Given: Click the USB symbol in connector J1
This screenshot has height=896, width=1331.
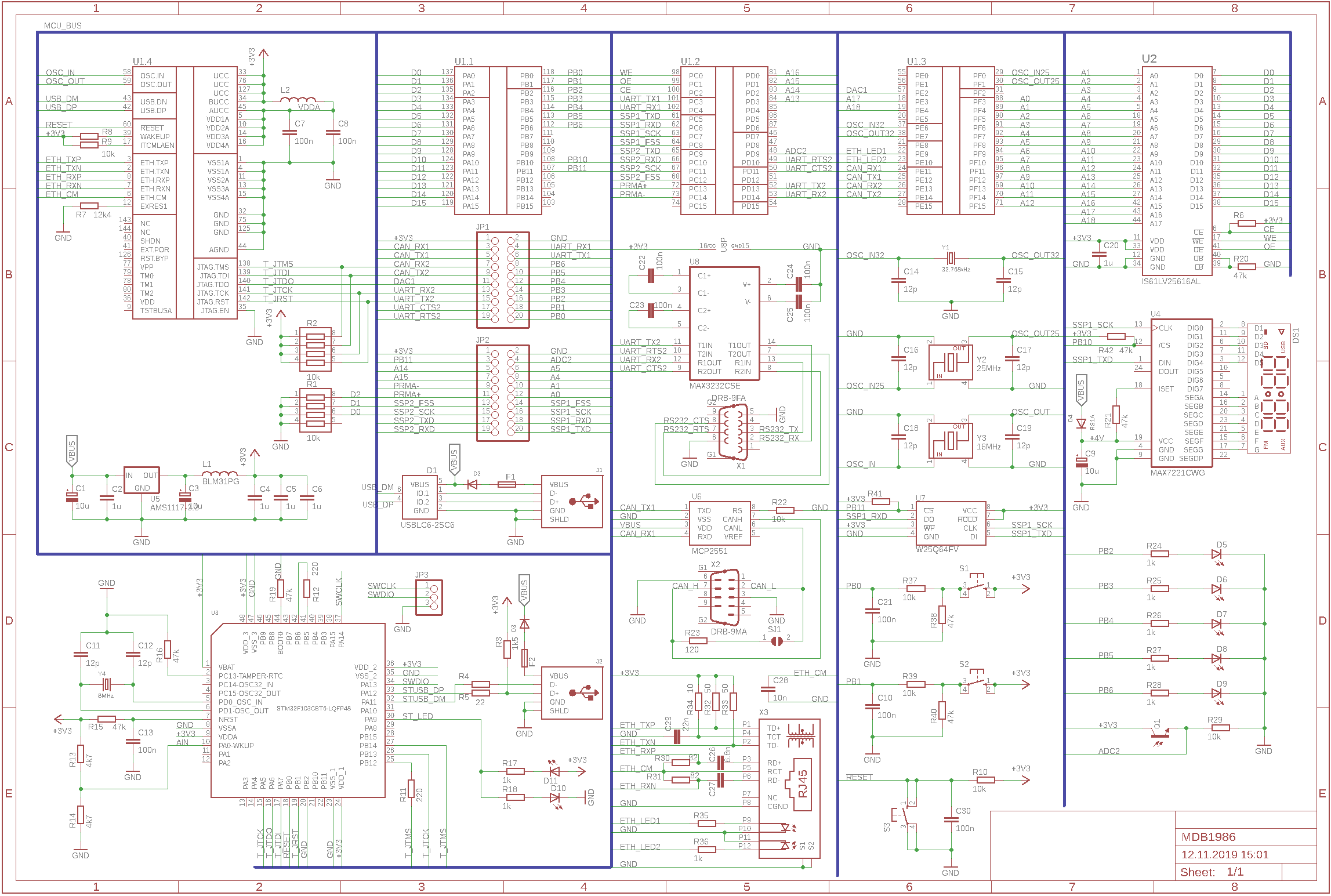Looking at the screenshot, I should point(584,501).
